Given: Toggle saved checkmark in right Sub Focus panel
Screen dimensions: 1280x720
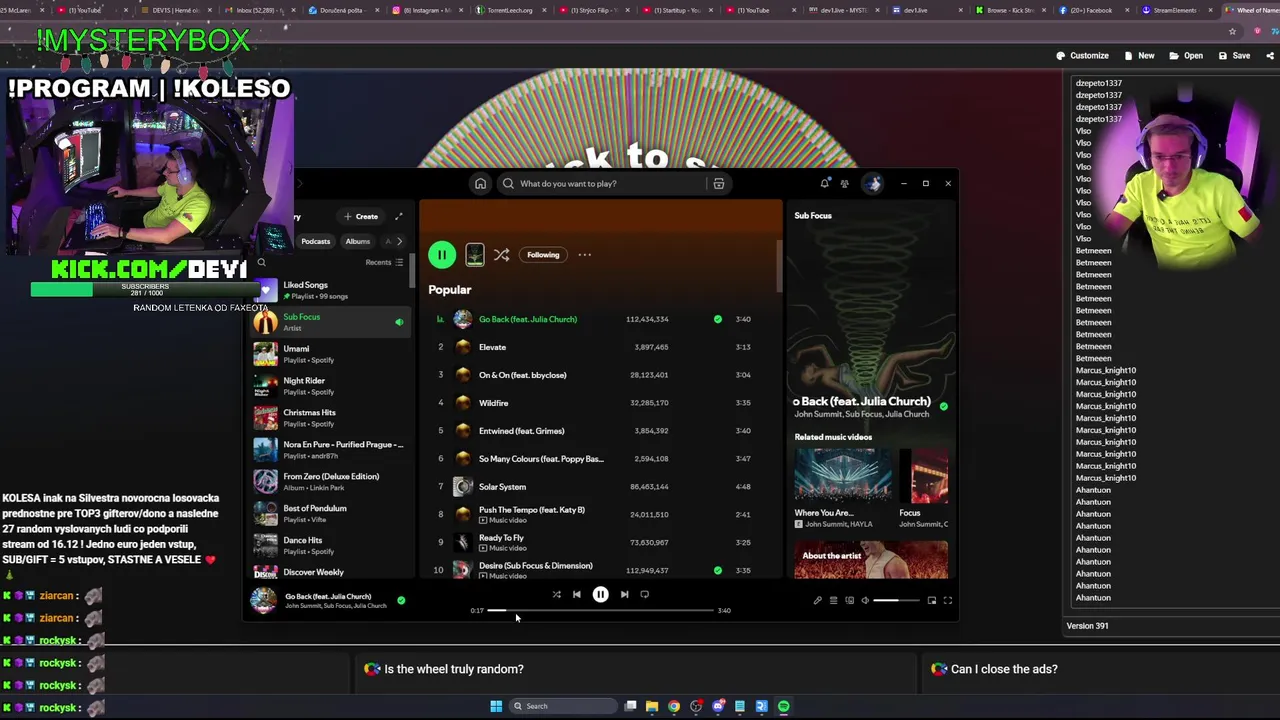Looking at the screenshot, I should pyautogui.click(x=943, y=406).
